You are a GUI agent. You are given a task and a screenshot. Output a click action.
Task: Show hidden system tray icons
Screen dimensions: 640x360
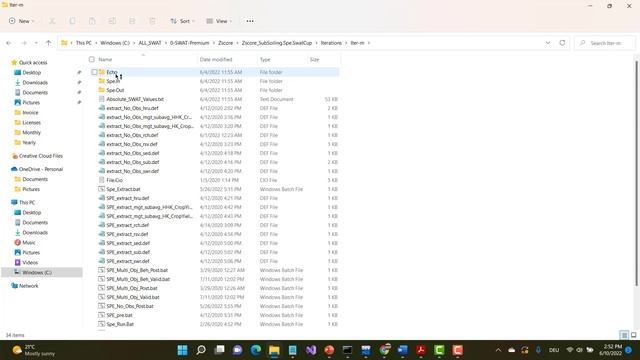coord(498,350)
